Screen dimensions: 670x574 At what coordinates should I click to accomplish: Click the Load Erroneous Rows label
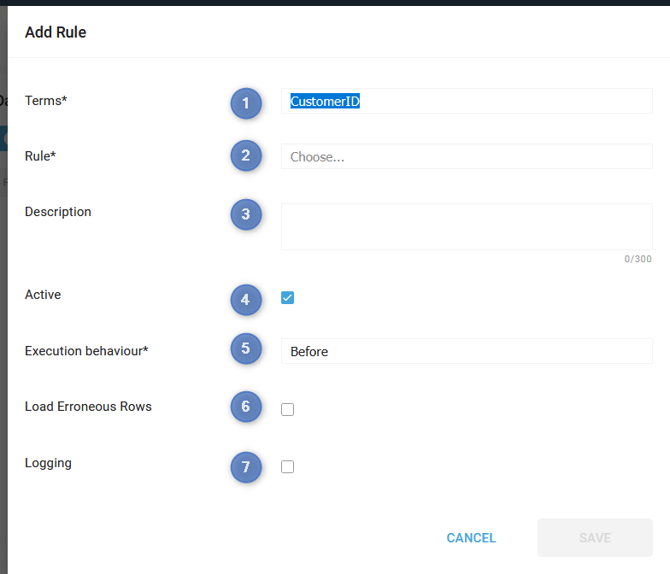pyautogui.click(x=88, y=407)
